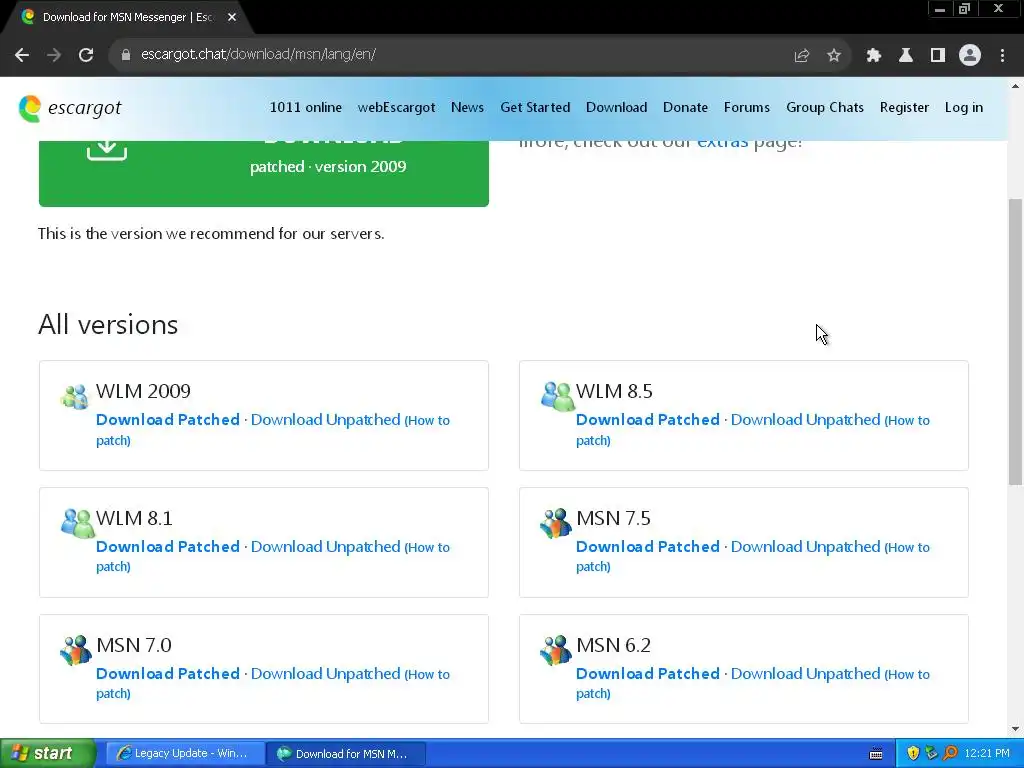Open the Extensions puzzle icon

pos(874,56)
